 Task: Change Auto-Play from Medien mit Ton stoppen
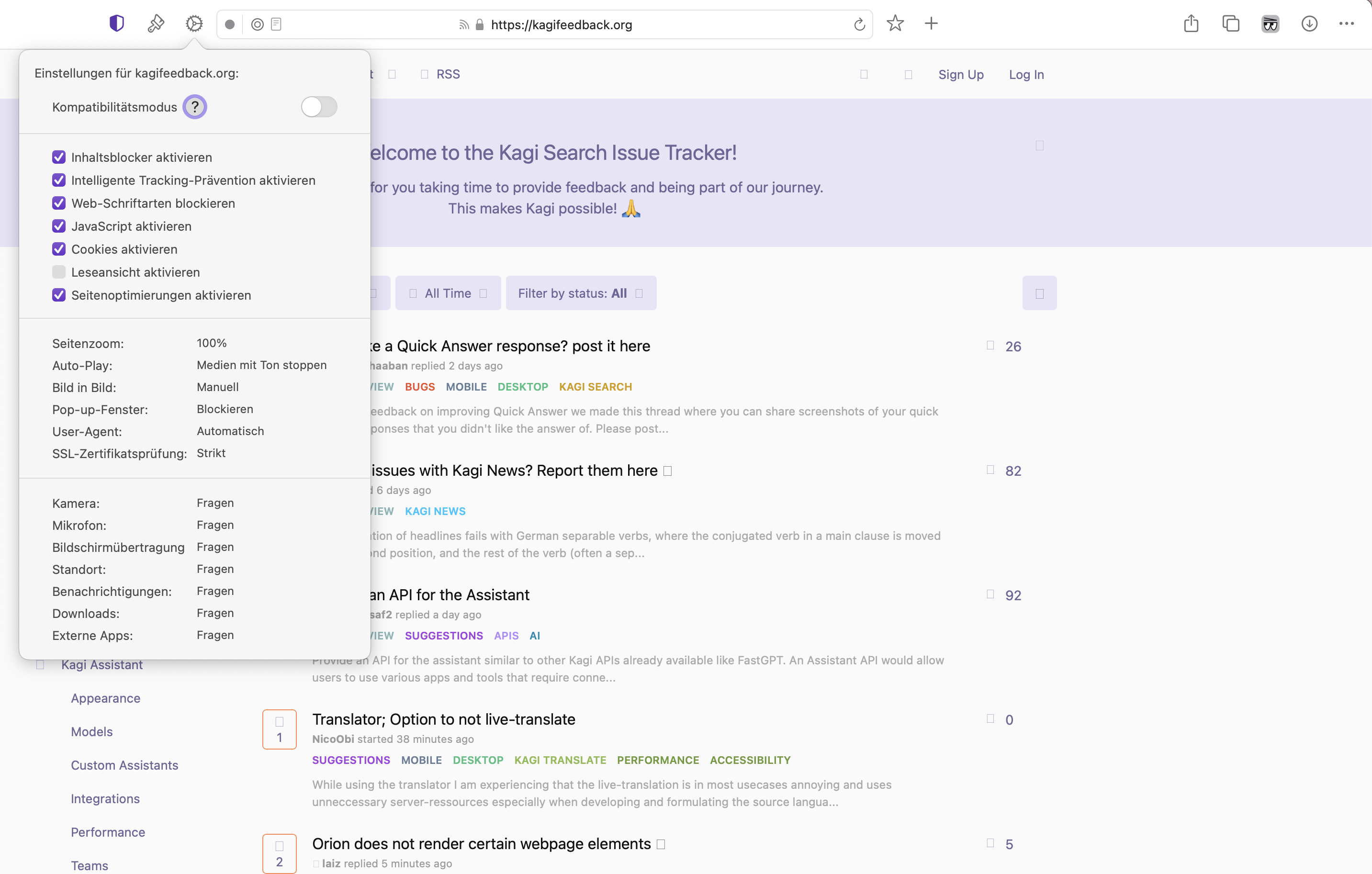261,365
